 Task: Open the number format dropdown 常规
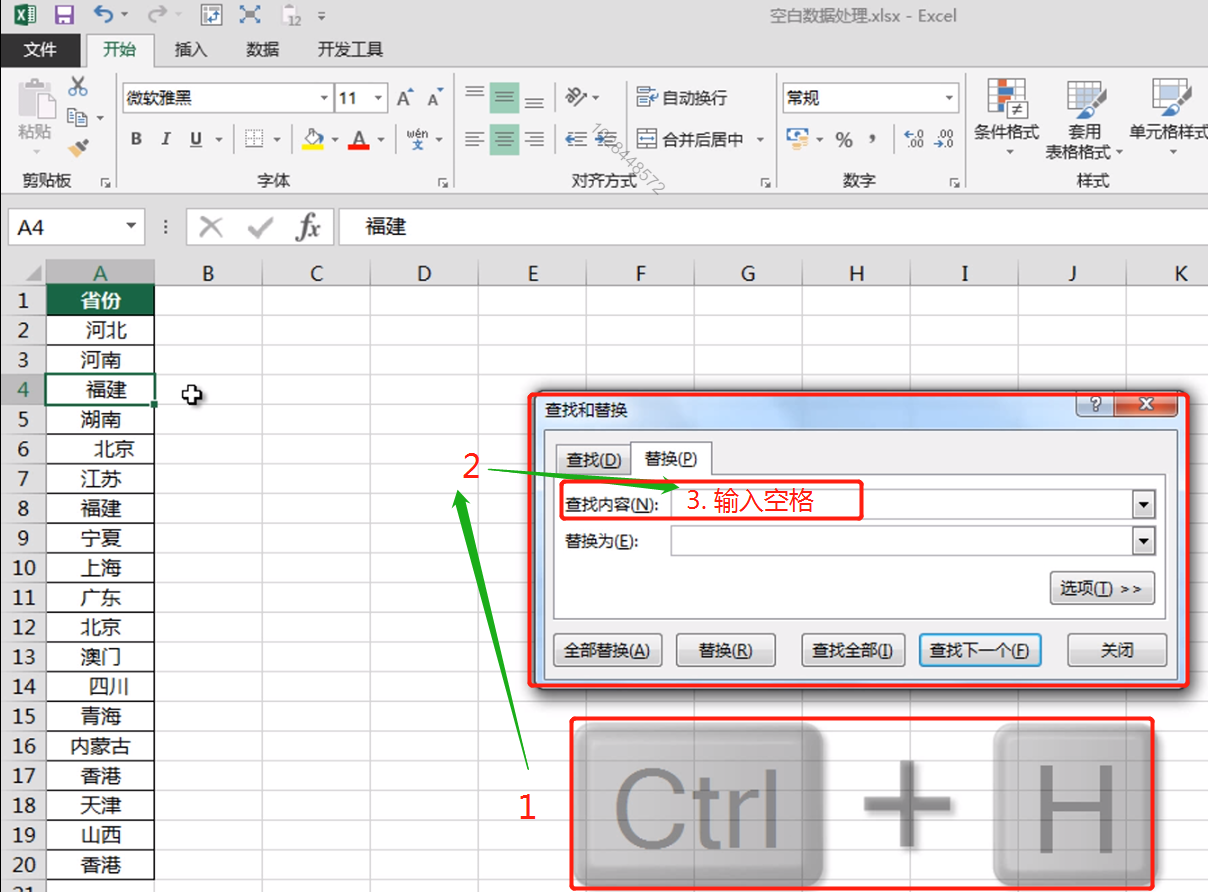(x=950, y=98)
